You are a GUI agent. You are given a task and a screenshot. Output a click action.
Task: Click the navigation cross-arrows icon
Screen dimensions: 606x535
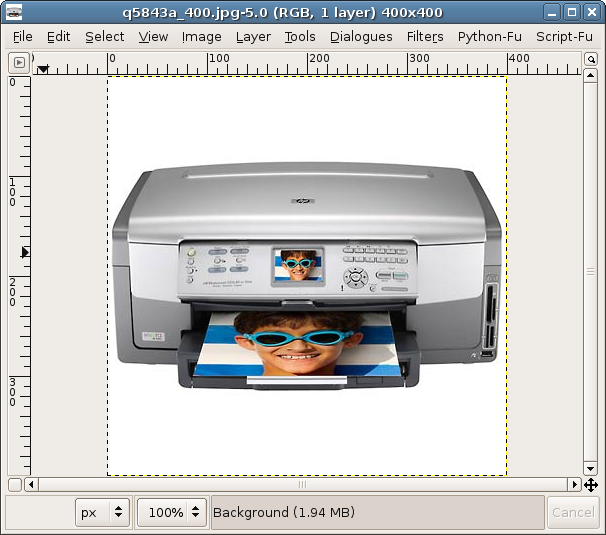(x=592, y=485)
